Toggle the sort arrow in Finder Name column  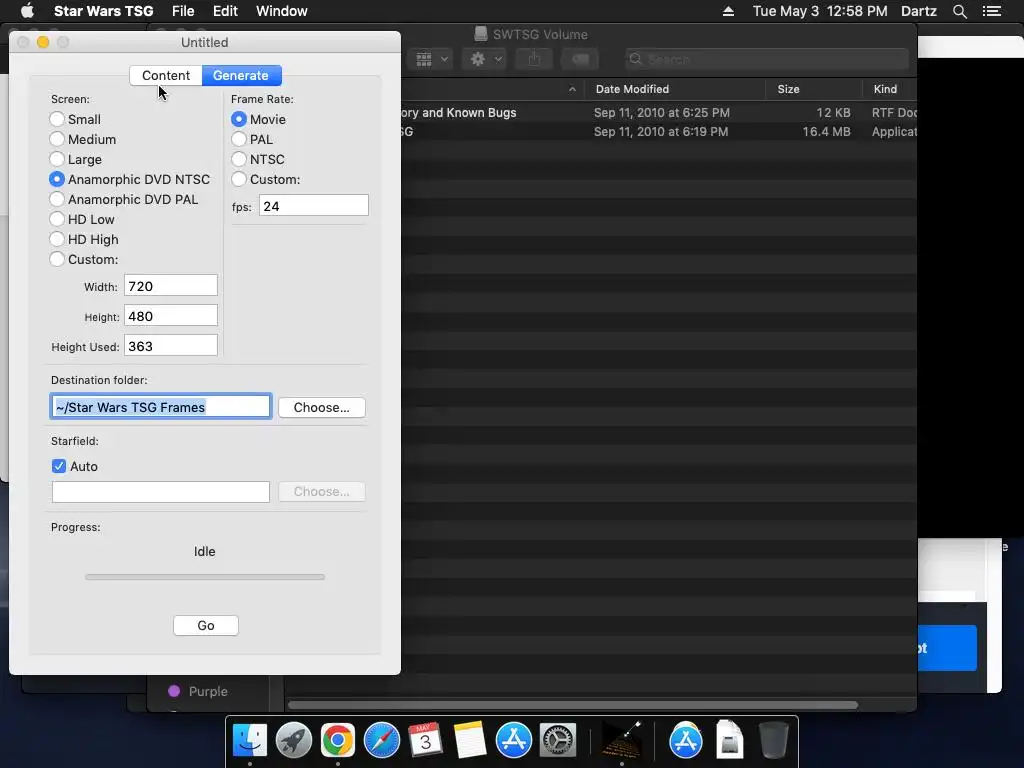(572, 89)
